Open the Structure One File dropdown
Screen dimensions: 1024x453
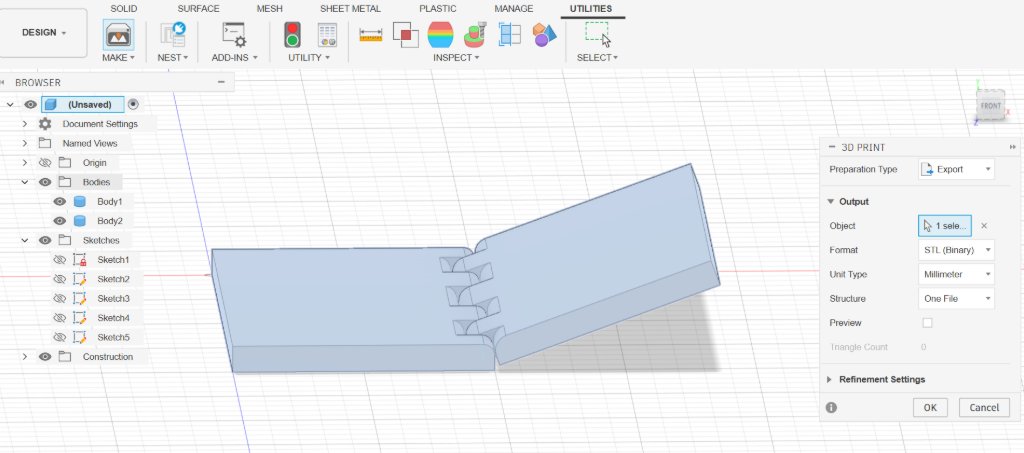[956, 298]
